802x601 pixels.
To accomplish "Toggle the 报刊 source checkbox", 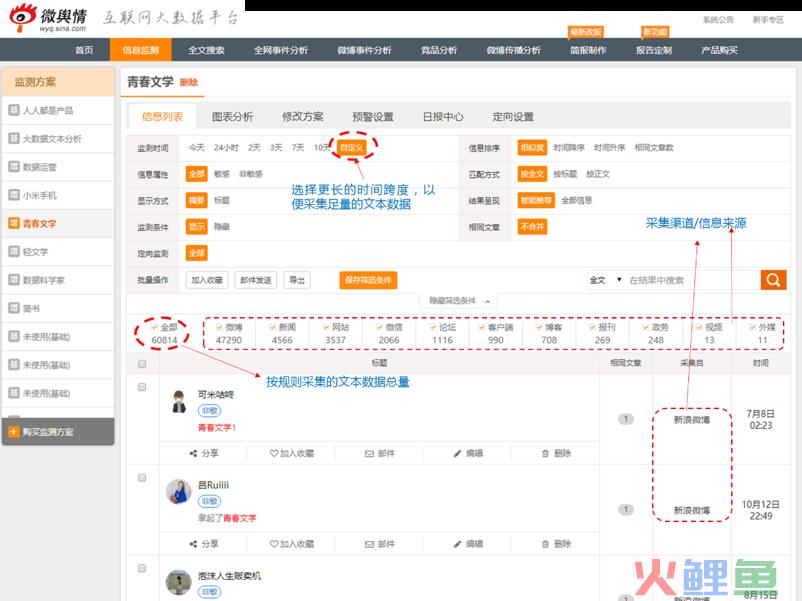I will click(592, 327).
